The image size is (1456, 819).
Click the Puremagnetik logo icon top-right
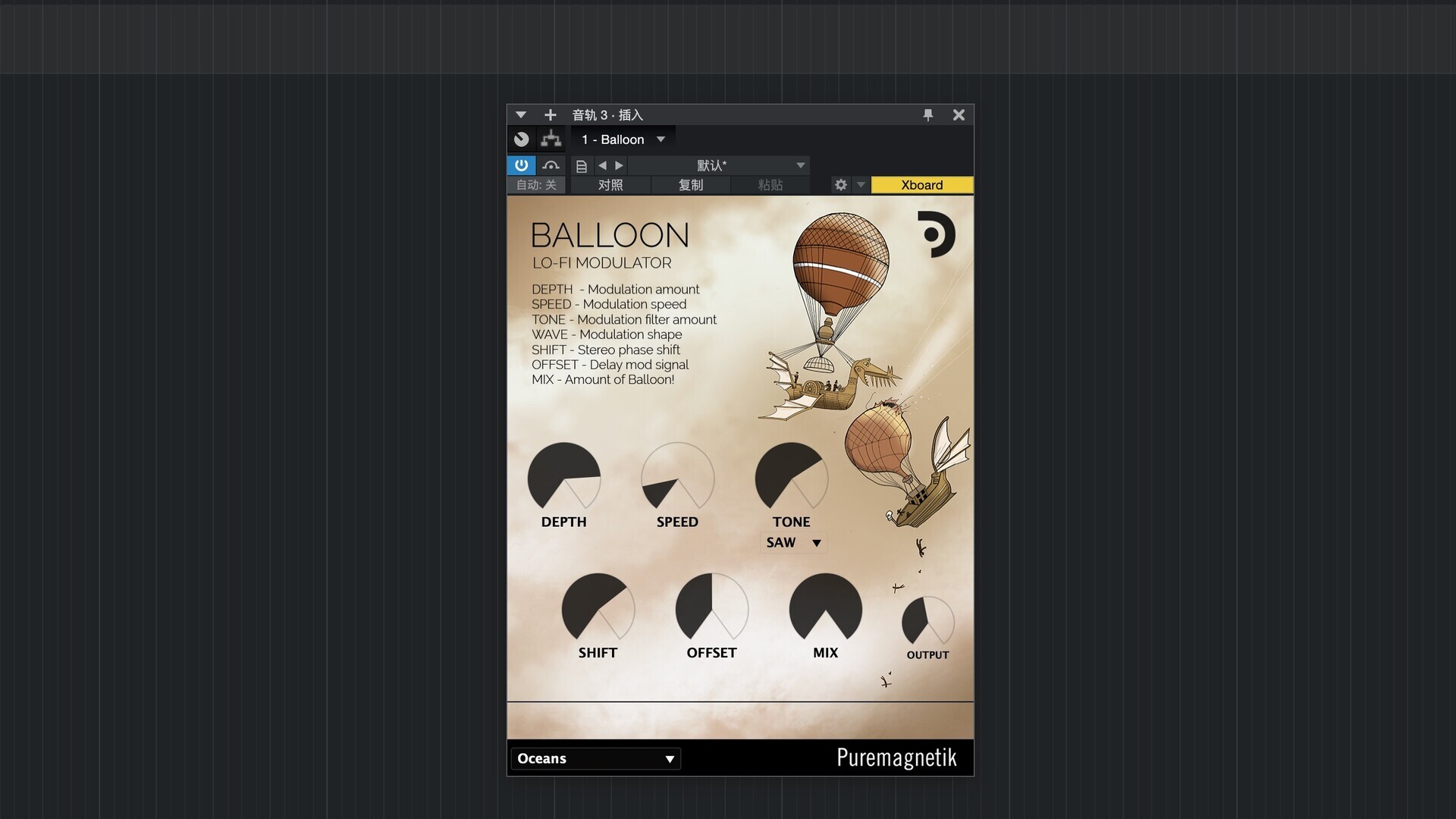(x=937, y=234)
